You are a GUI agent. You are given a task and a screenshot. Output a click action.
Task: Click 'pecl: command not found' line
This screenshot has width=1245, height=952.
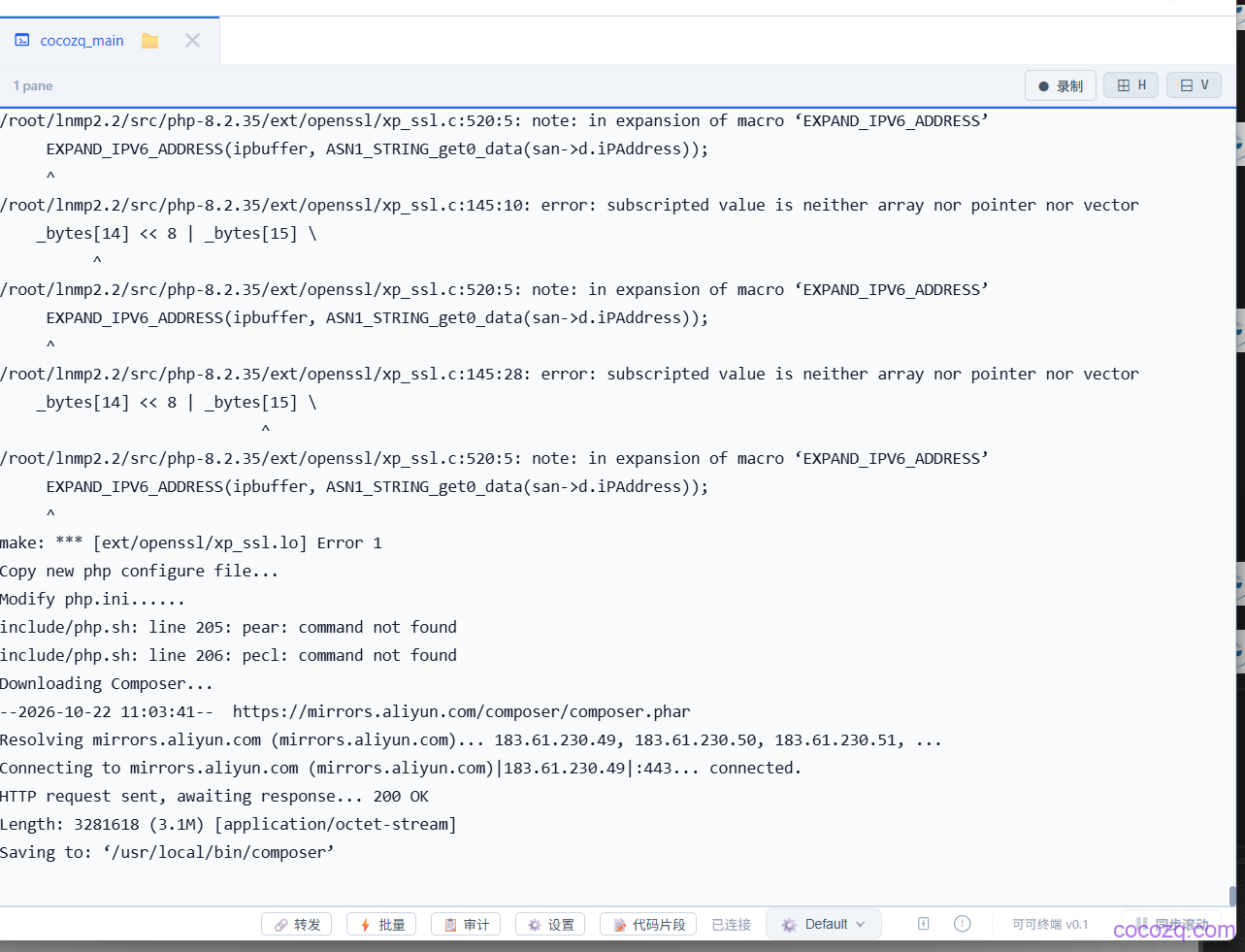pyautogui.click(x=228, y=656)
